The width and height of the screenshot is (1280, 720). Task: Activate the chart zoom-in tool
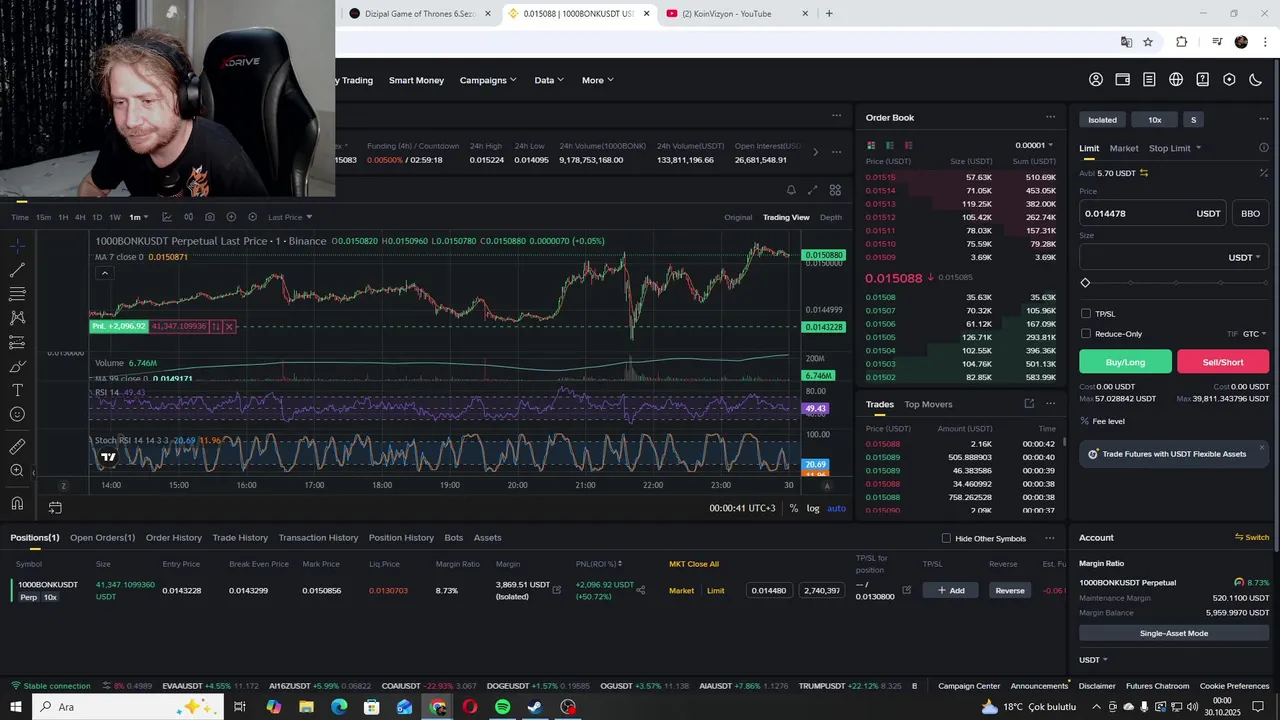[x=17, y=470]
